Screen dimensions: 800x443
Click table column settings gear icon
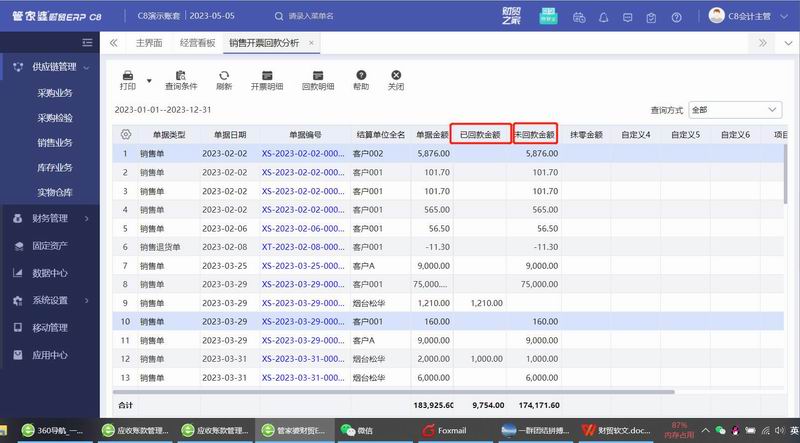pos(125,134)
